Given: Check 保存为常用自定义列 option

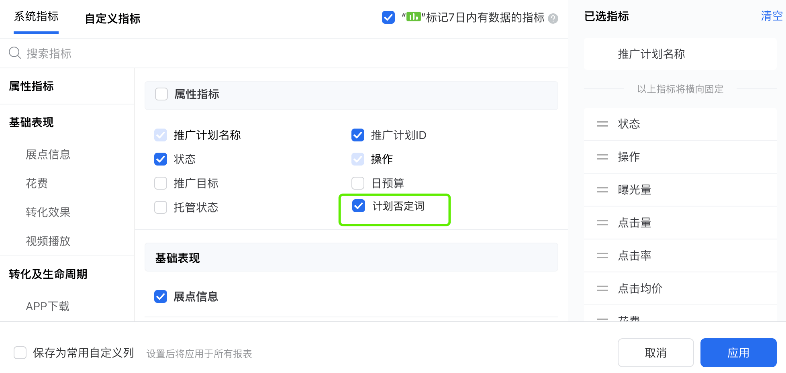Looking at the screenshot, I should 20,353.
